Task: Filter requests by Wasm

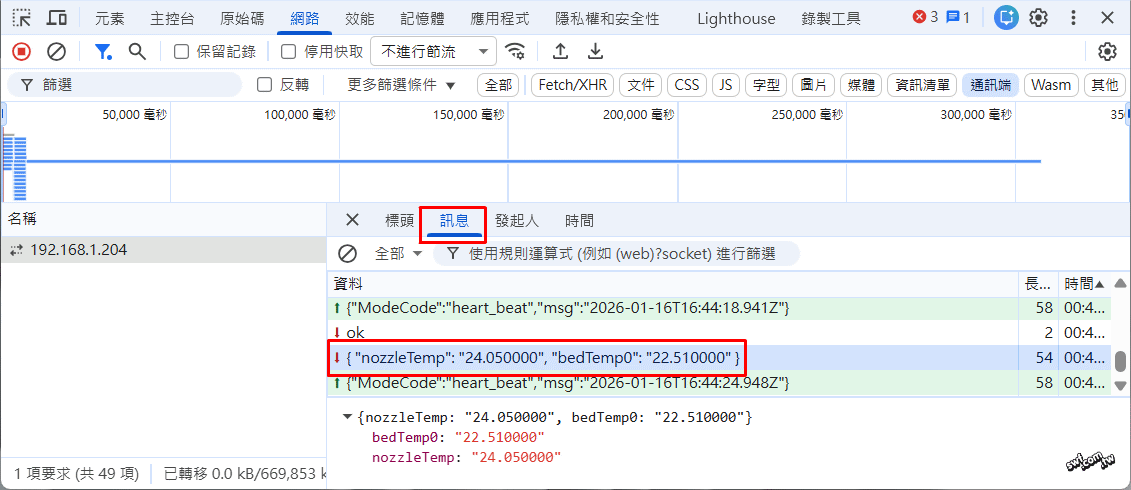Action: (1051, 85)
